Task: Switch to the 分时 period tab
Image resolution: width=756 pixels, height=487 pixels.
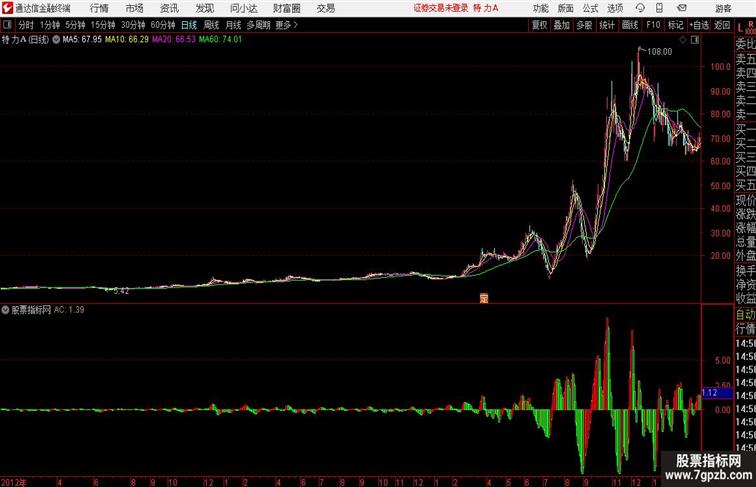Action: (26, 25)
